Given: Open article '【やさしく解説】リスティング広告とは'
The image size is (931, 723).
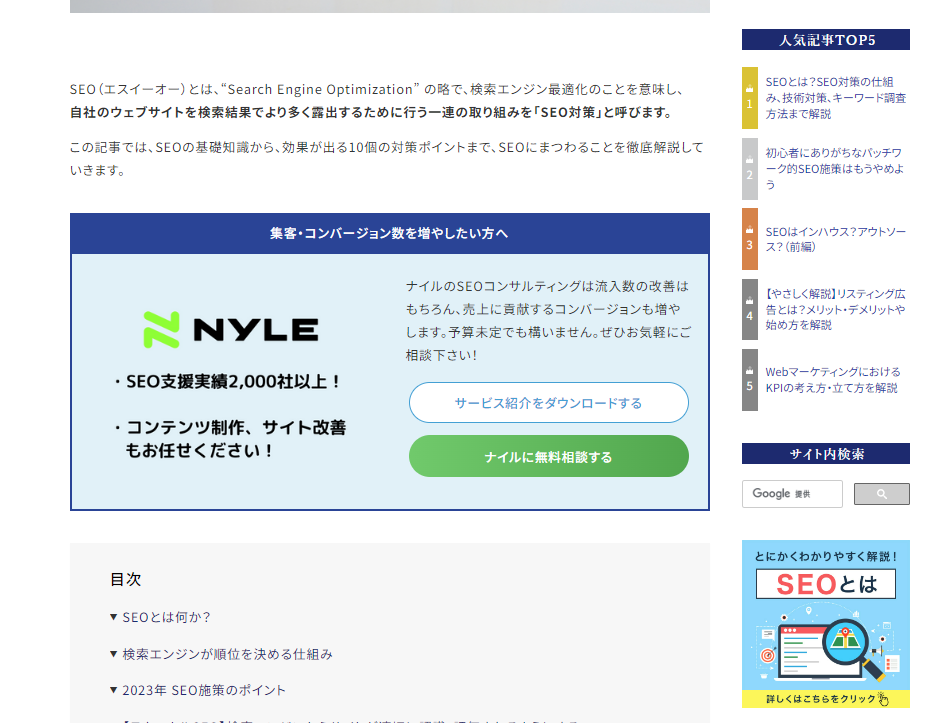Looking at the screenshot, I should (x=835, y=309).
